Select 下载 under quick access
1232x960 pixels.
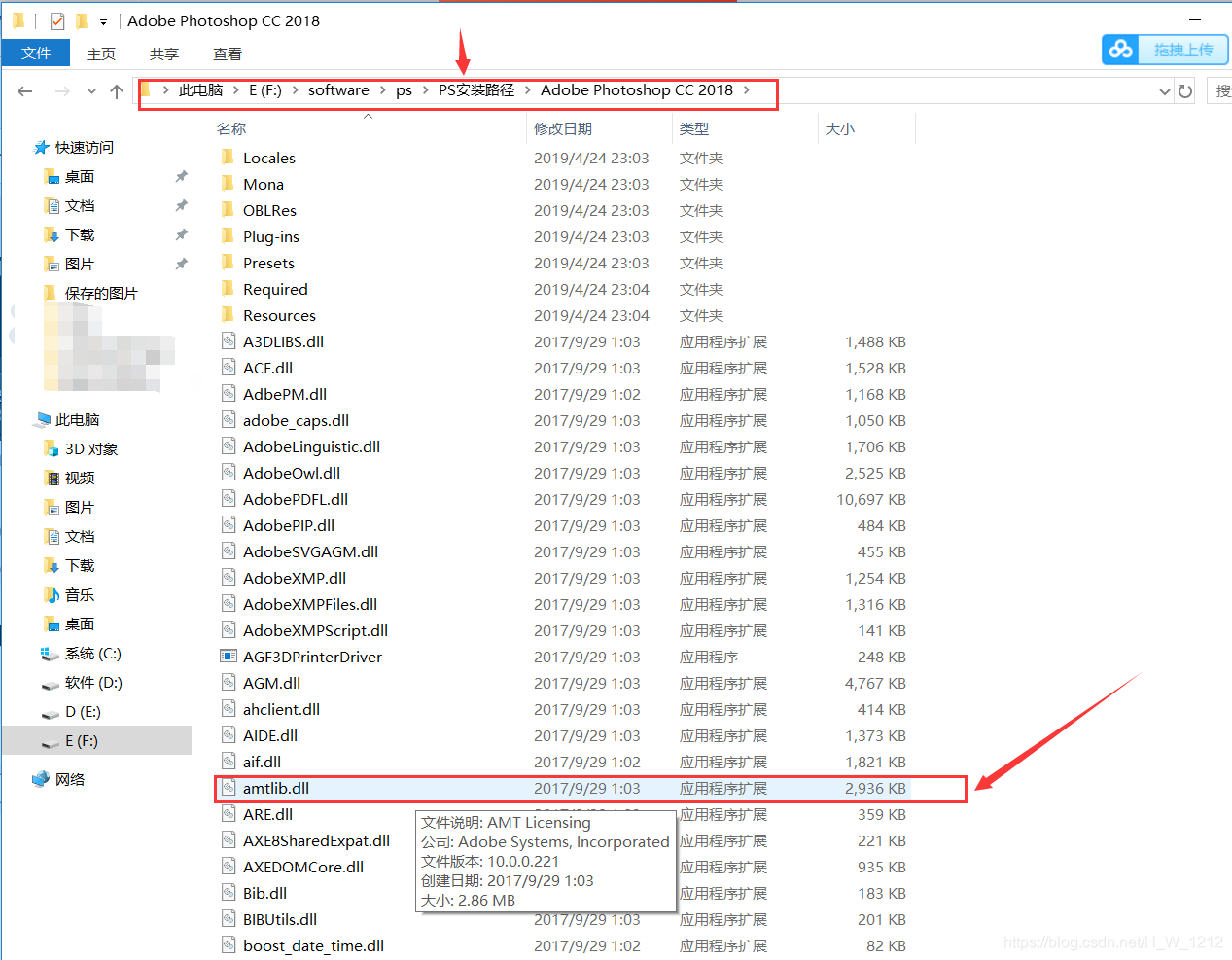pyautogui.click(x=80, y=235)
